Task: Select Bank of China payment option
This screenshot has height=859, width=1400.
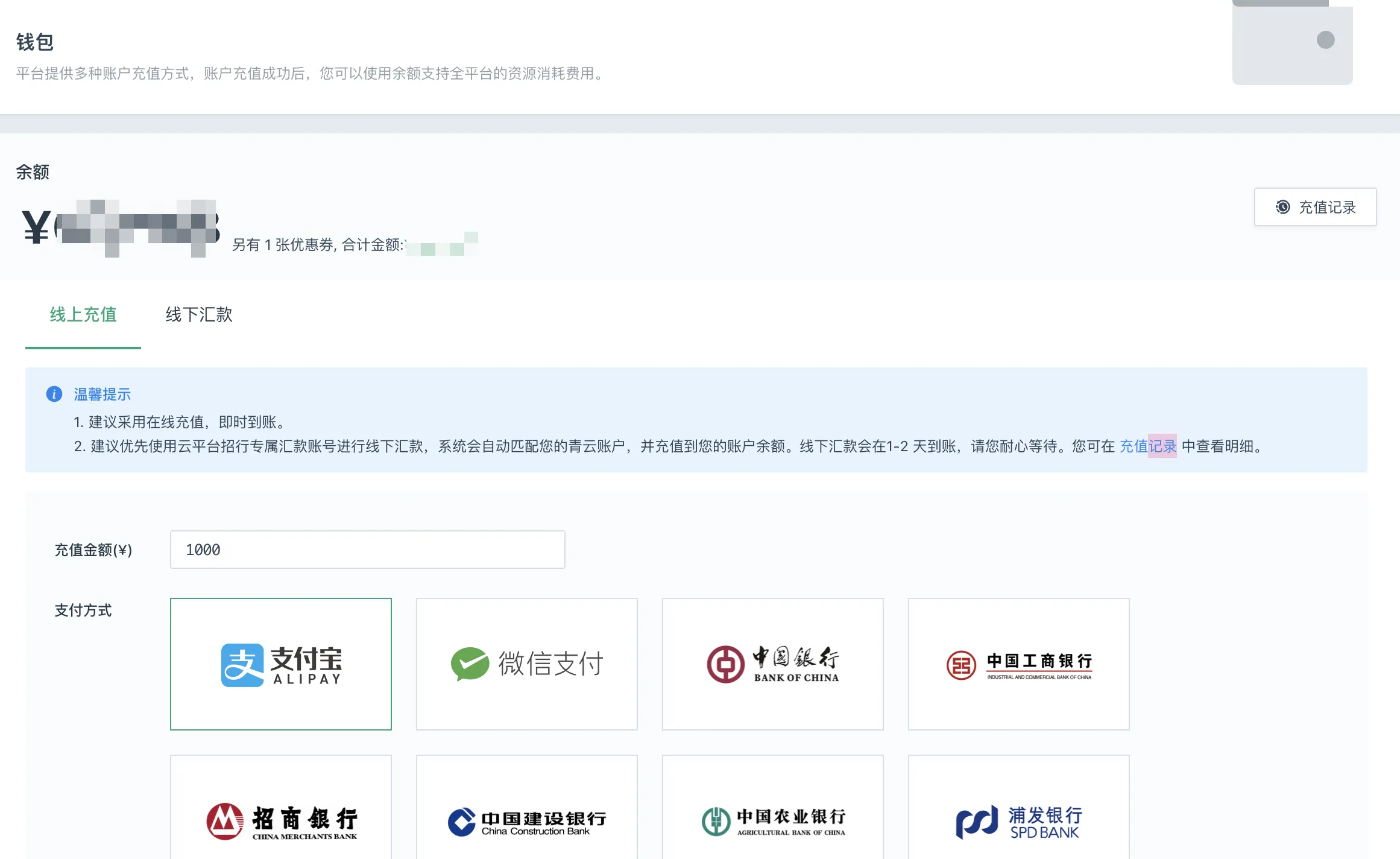Action: pyautogui.click(x=772, y=664)
